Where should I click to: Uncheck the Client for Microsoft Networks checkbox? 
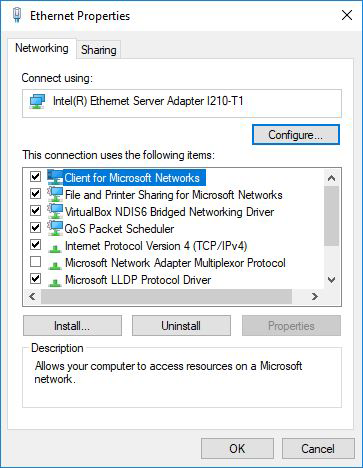pos(35,176)
